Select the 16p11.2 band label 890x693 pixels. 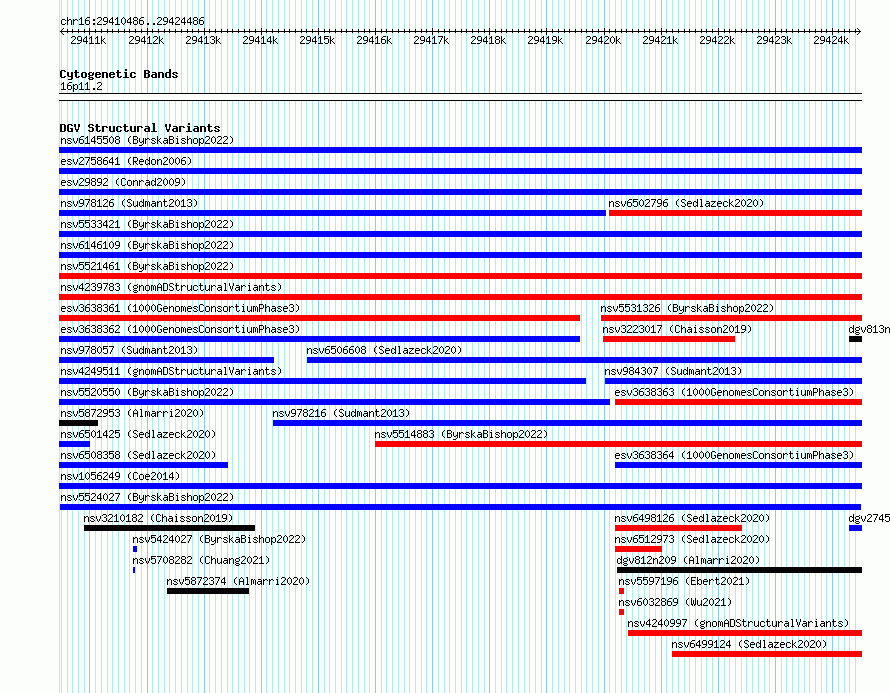pos(81,86)
